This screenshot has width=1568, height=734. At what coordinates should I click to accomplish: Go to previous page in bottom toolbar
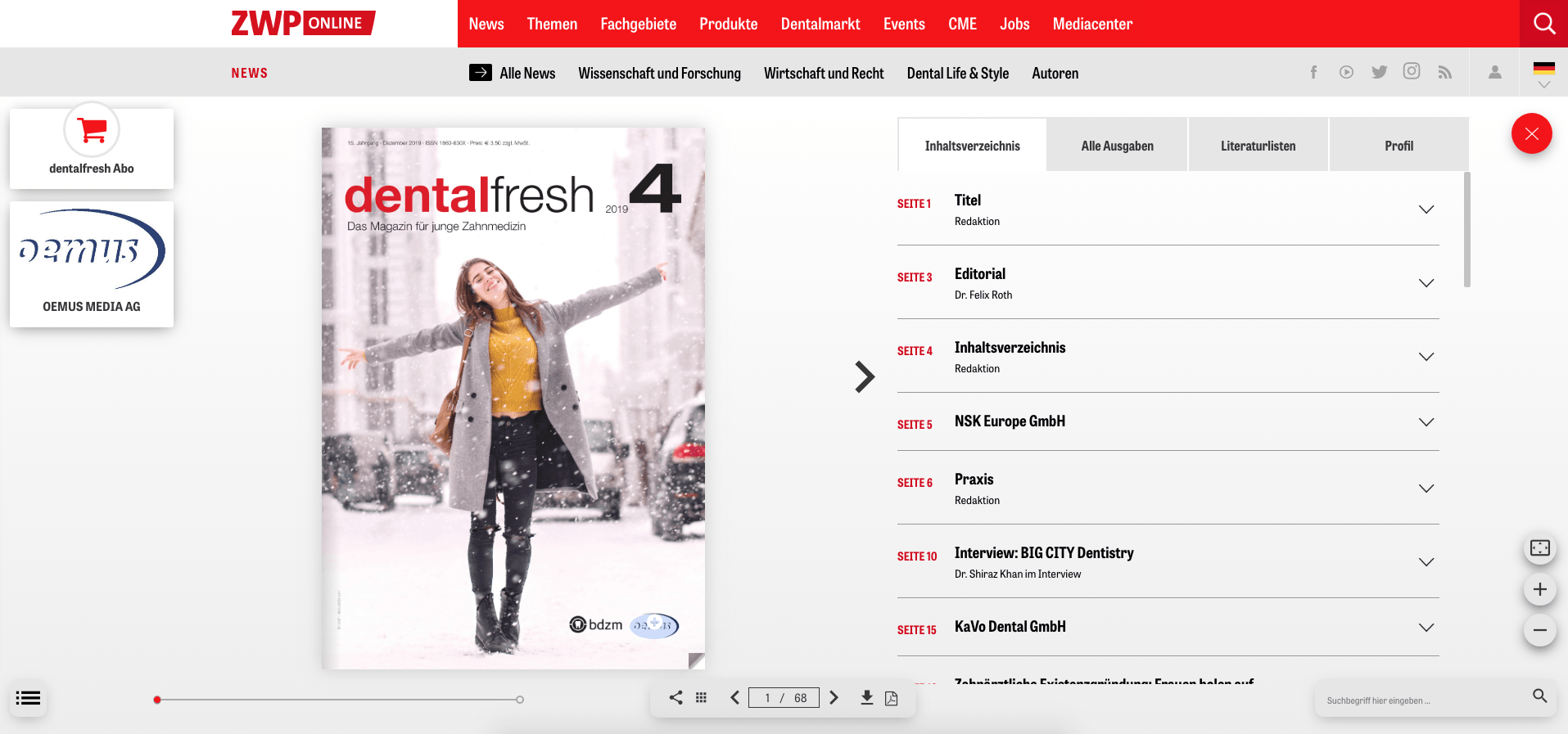(734, 697)
